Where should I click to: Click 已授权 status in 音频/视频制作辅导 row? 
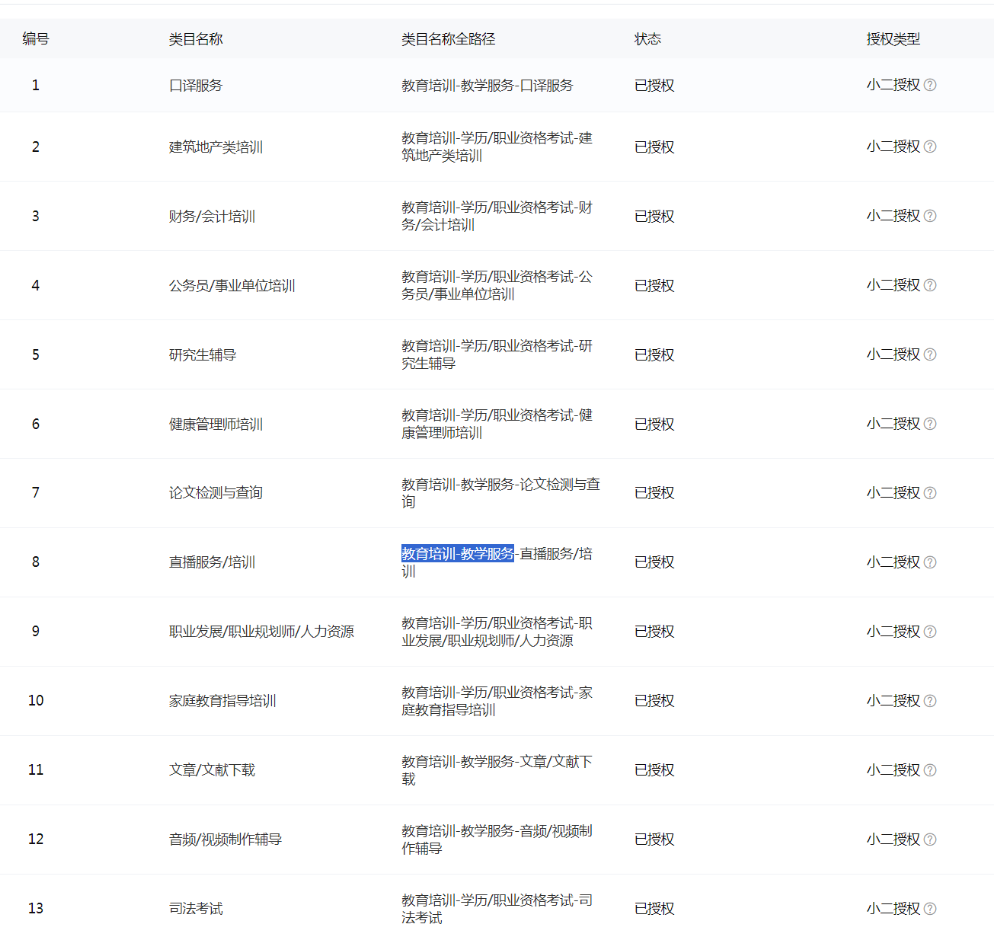click(654, 839)
